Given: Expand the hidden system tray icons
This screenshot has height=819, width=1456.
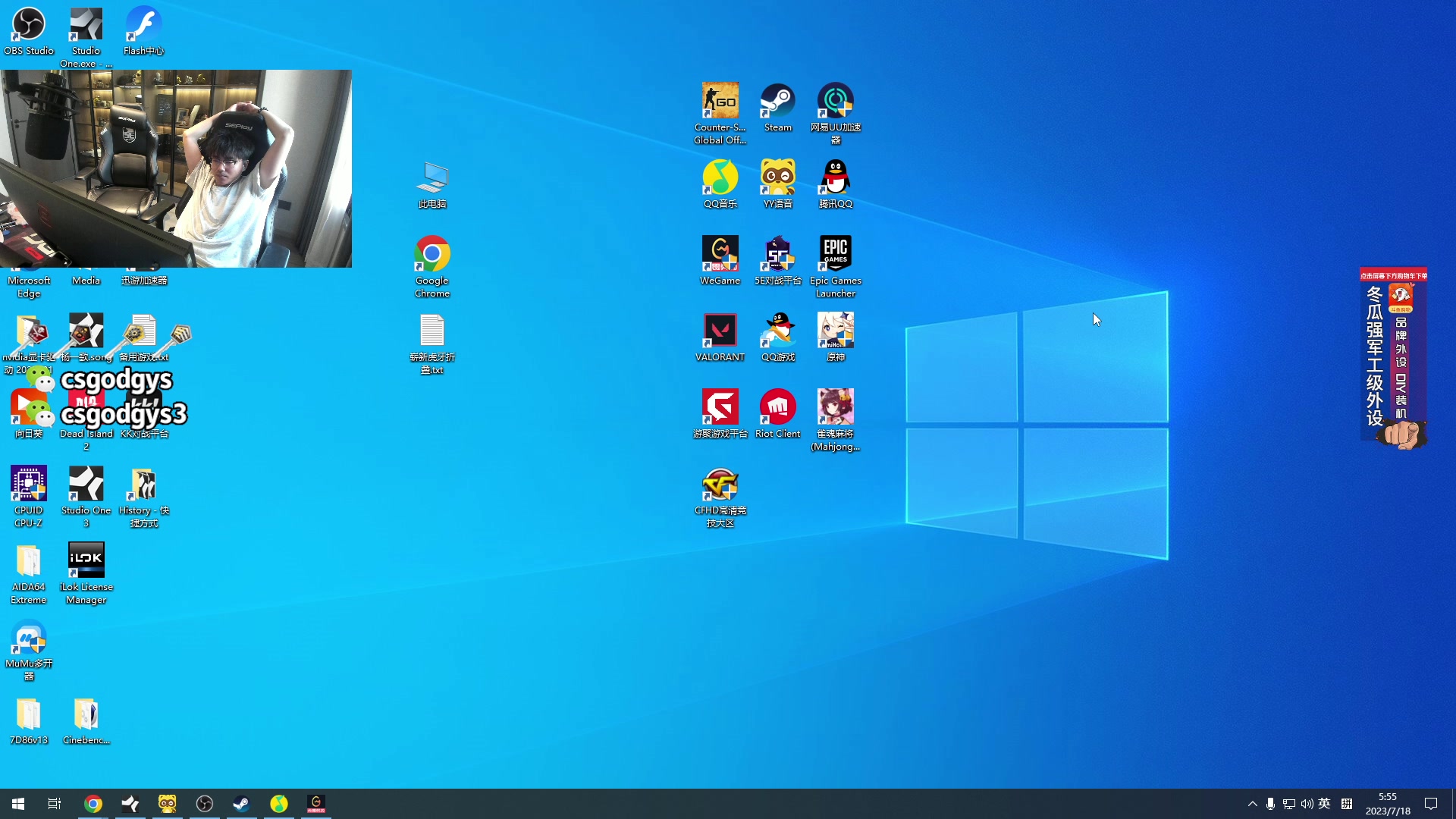Looking at the screenshot, I should (x=1252, y=804).
